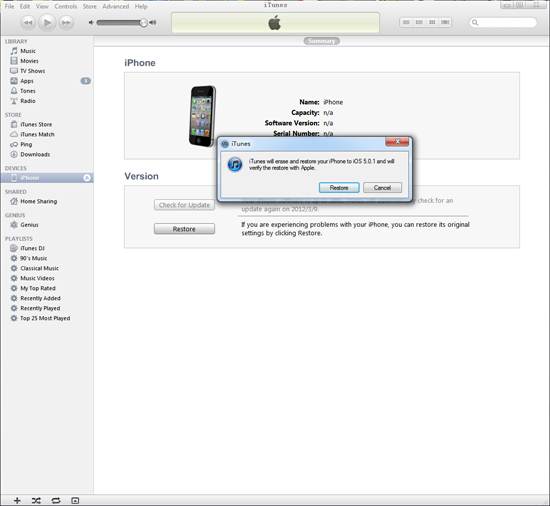550x506 pixels.
Task: Select the Summary tab
Action: coord(321,41)
